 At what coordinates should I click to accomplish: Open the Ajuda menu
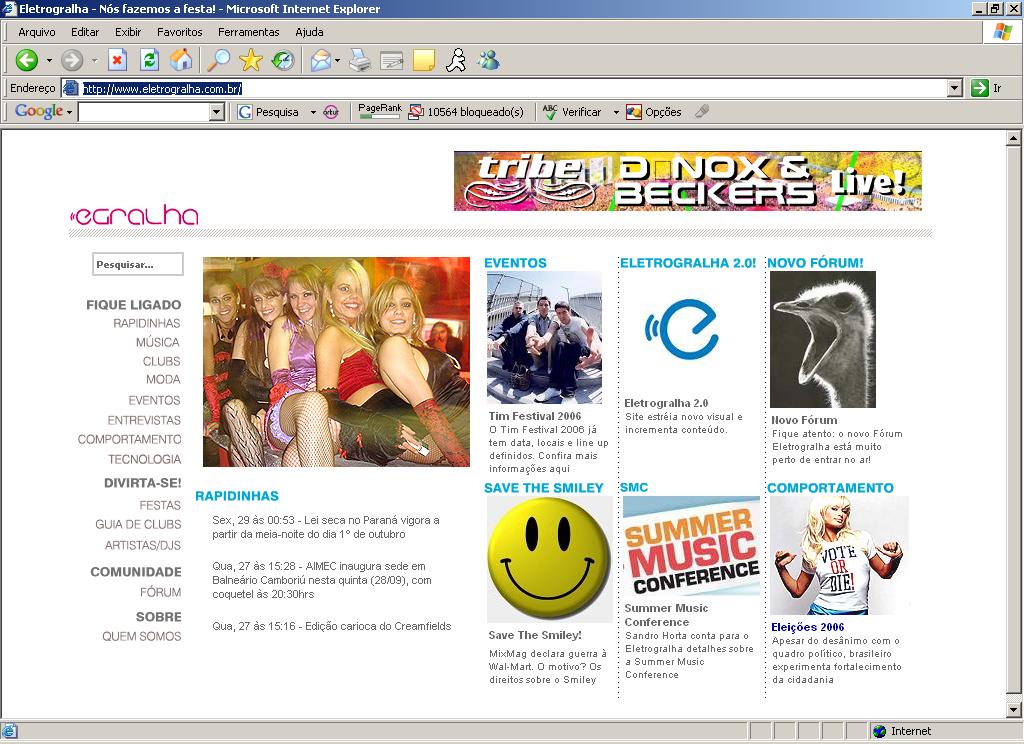310,32
